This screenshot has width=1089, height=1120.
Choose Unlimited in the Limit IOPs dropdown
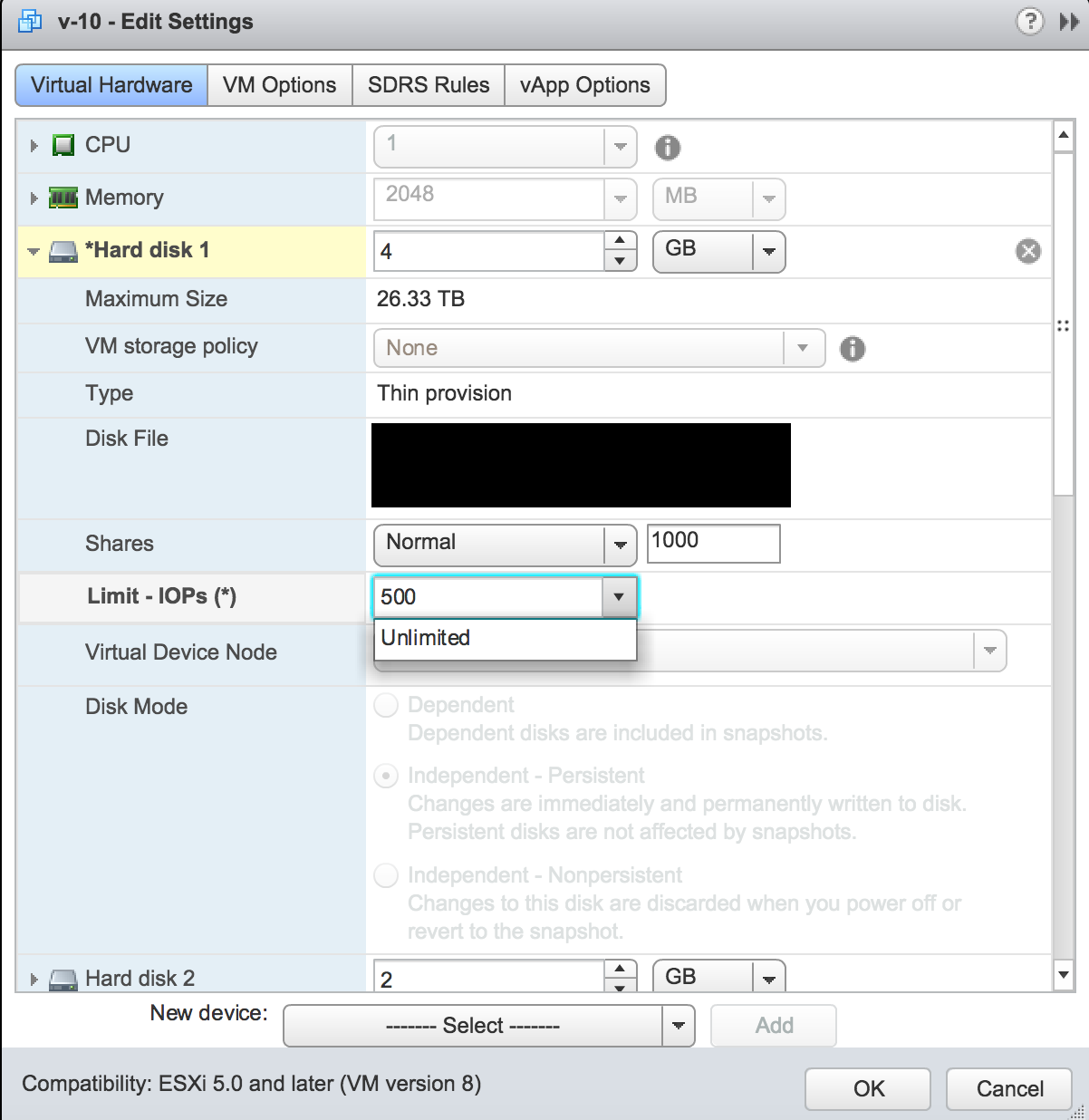[x=425, y=638]
